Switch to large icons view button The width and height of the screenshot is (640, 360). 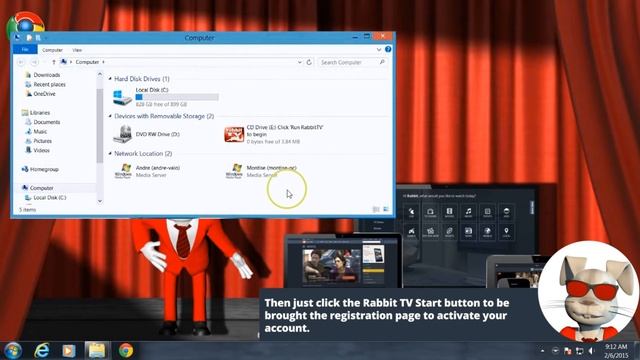[x=386, y=209]
